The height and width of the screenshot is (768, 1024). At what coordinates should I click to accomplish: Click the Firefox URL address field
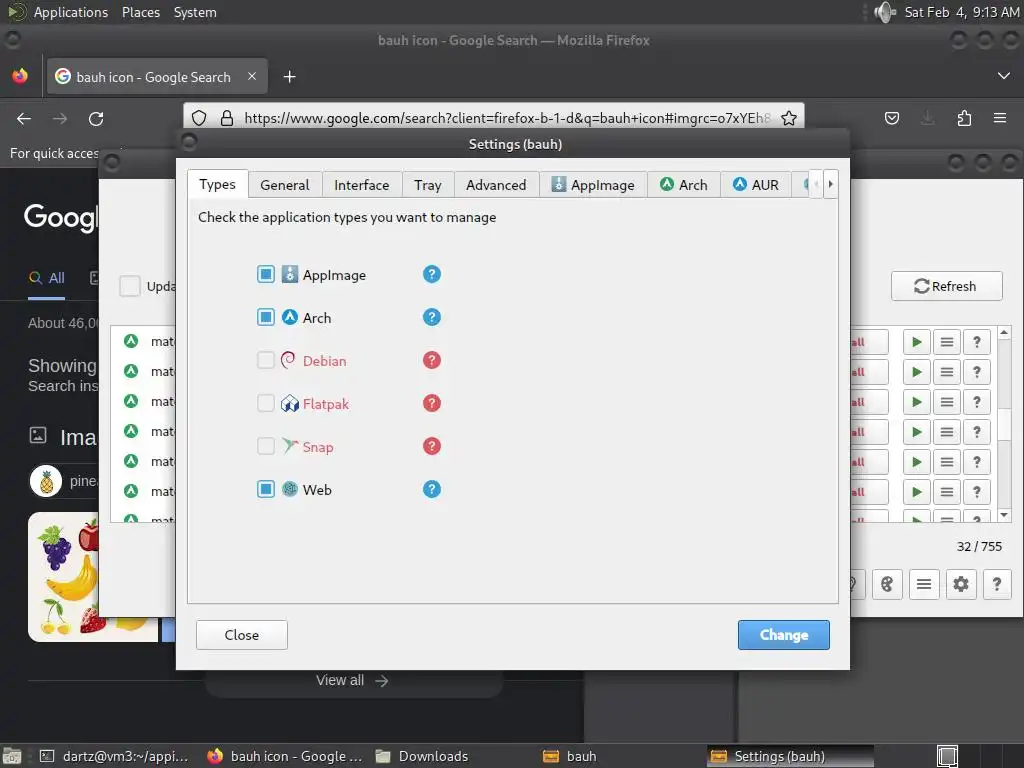[506, 118]
